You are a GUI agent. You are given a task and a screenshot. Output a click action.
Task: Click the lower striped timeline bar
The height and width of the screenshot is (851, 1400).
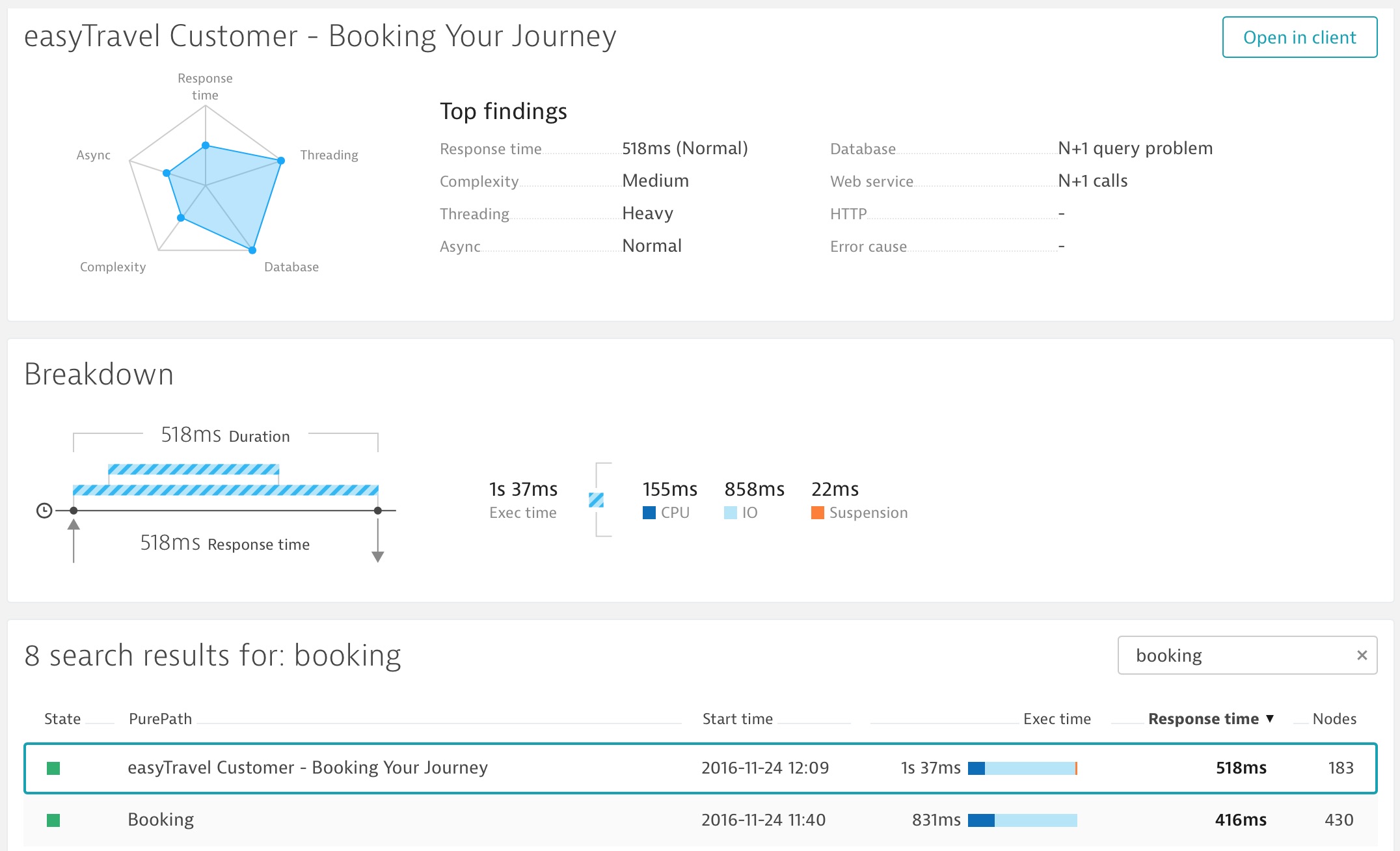[x=225, y=491]
